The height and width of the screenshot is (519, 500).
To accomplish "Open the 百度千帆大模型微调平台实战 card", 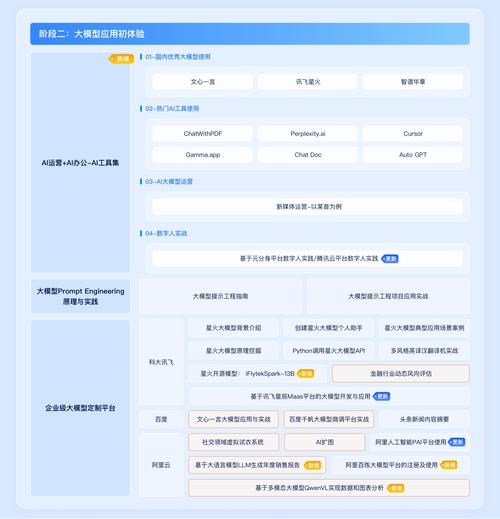I will tap(329, 419).
